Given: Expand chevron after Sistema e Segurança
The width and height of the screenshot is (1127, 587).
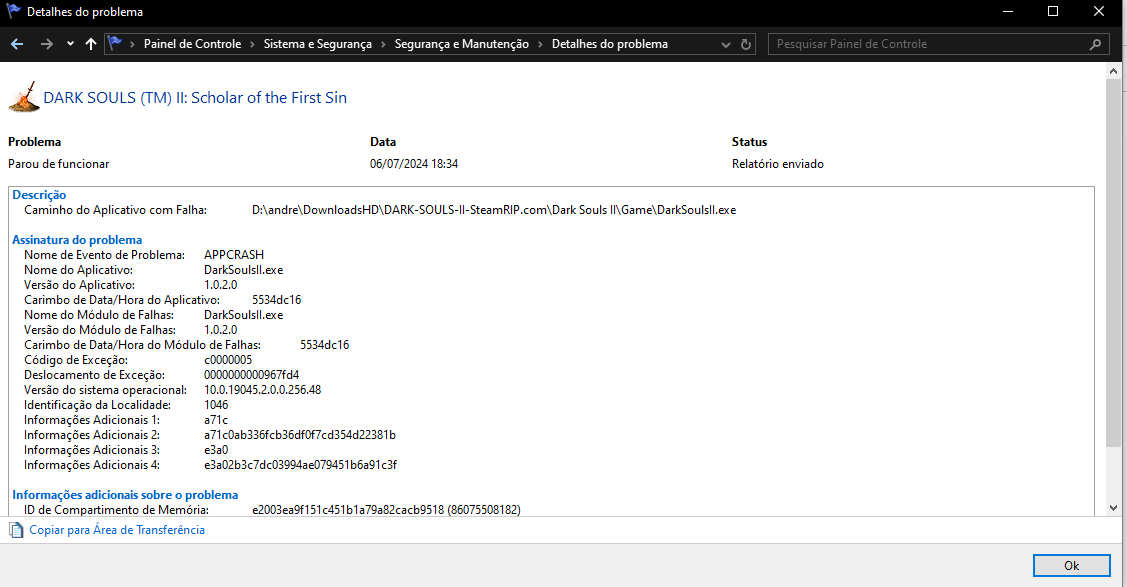Looking at the screenshot, I should [x=383, y=45].
